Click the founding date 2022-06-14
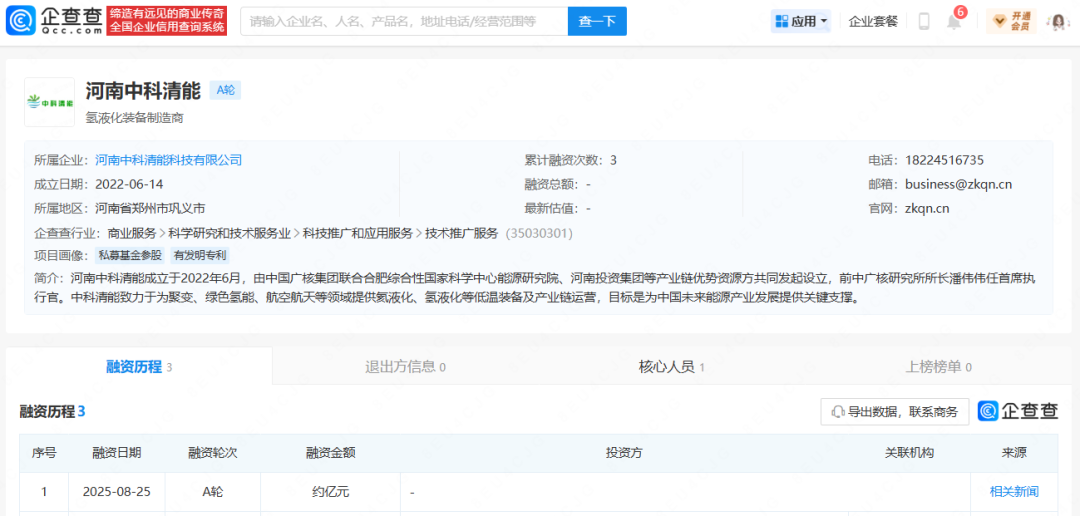This screenshot has width=1080, height=516. coord(129,185)
